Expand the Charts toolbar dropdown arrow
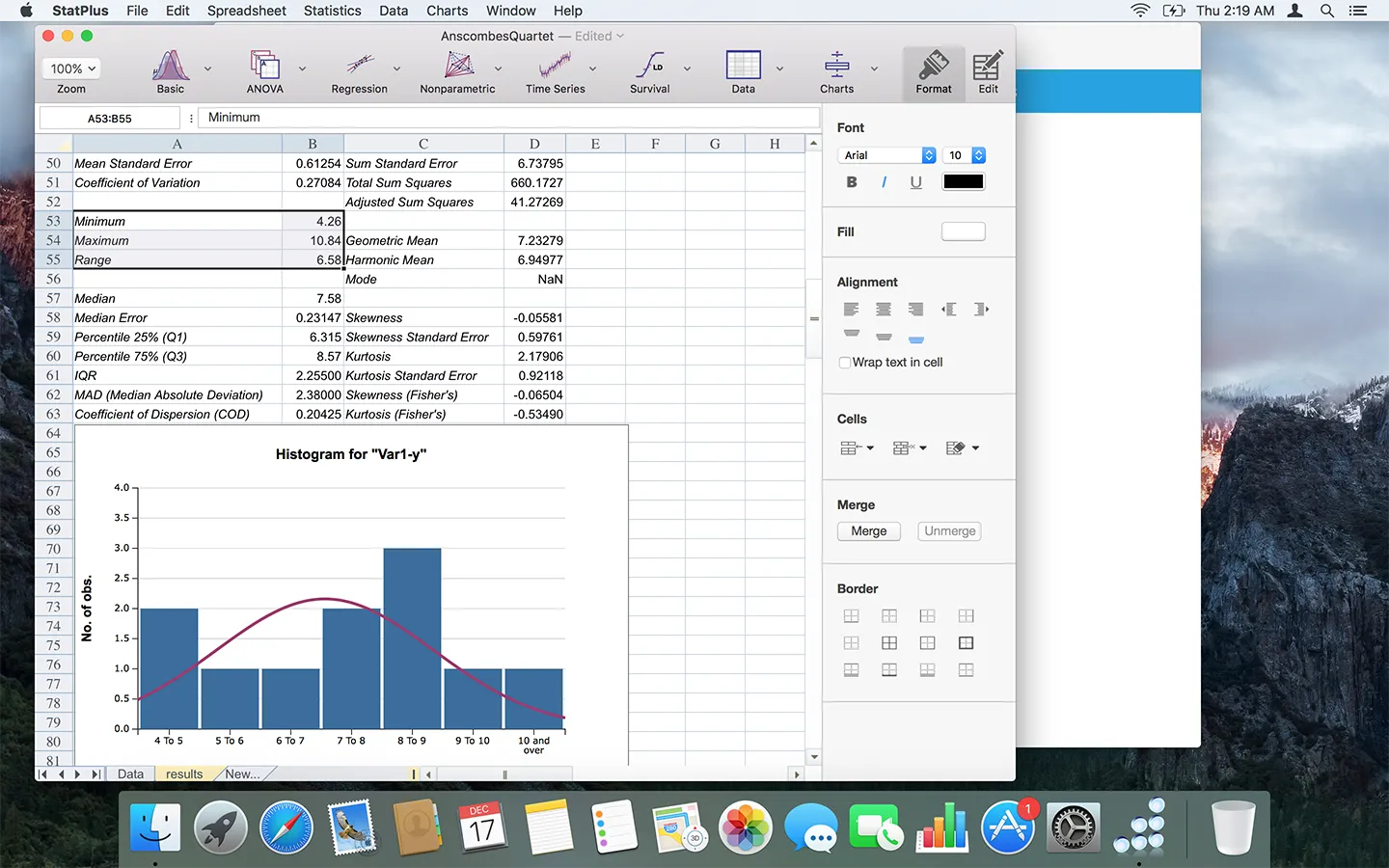Viewport: 1389px width, 868px height. click(874, 68)
